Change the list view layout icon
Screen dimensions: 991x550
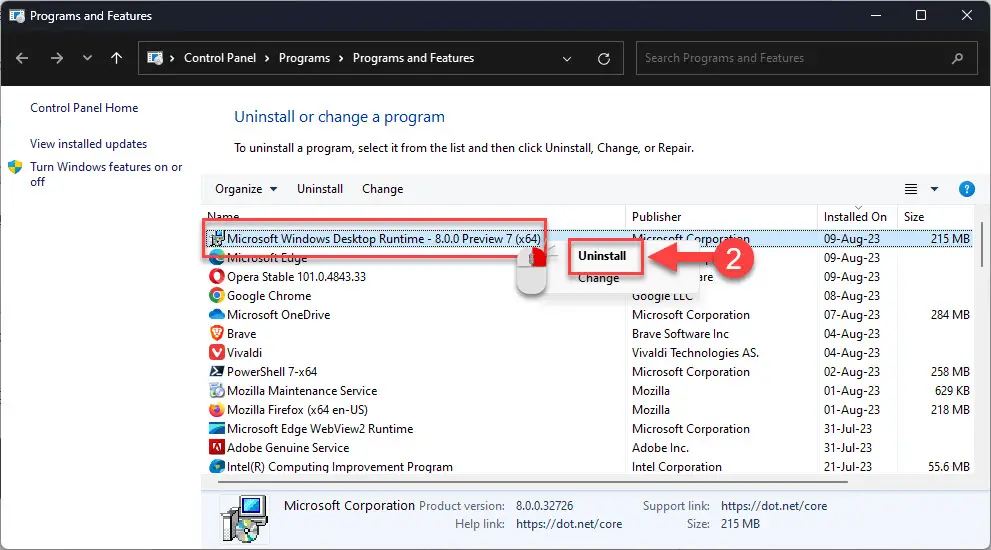point(911,189)
